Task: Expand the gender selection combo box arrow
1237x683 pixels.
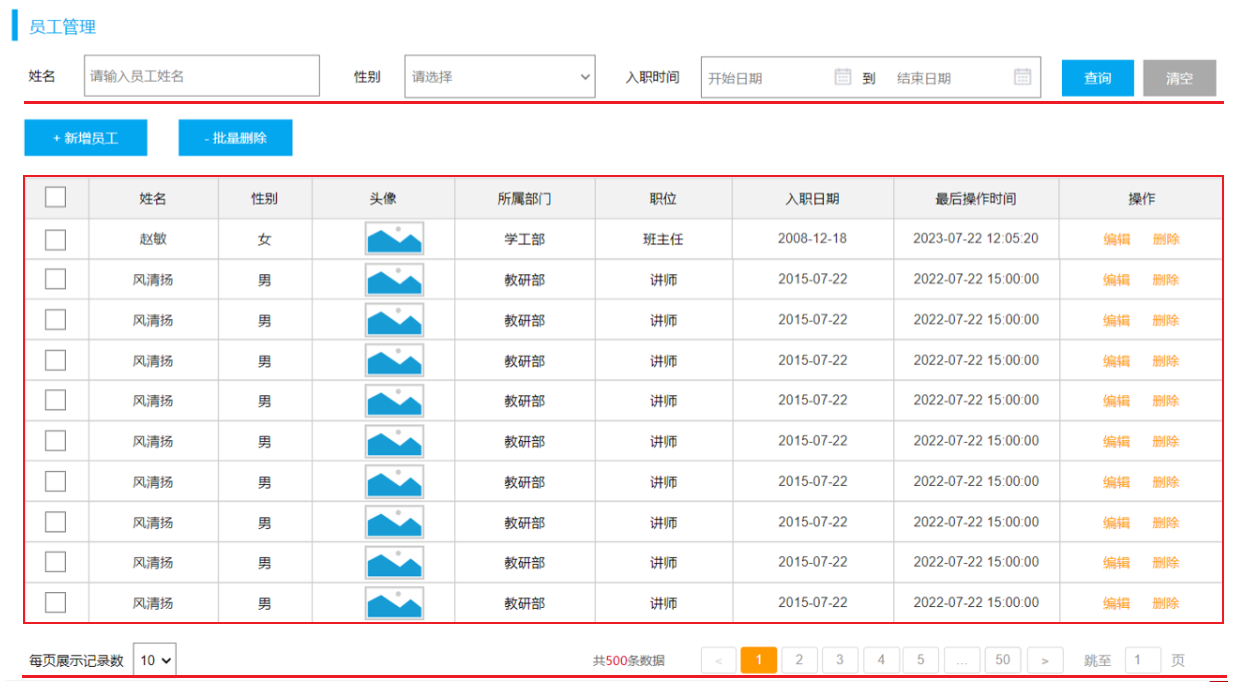Action: [x=583, y=77]
